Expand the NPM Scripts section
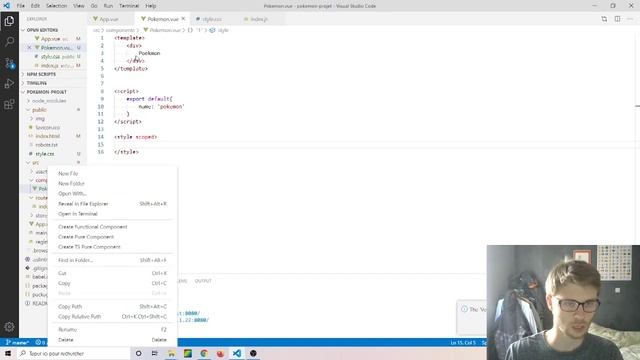 click(x=53, y=74)
